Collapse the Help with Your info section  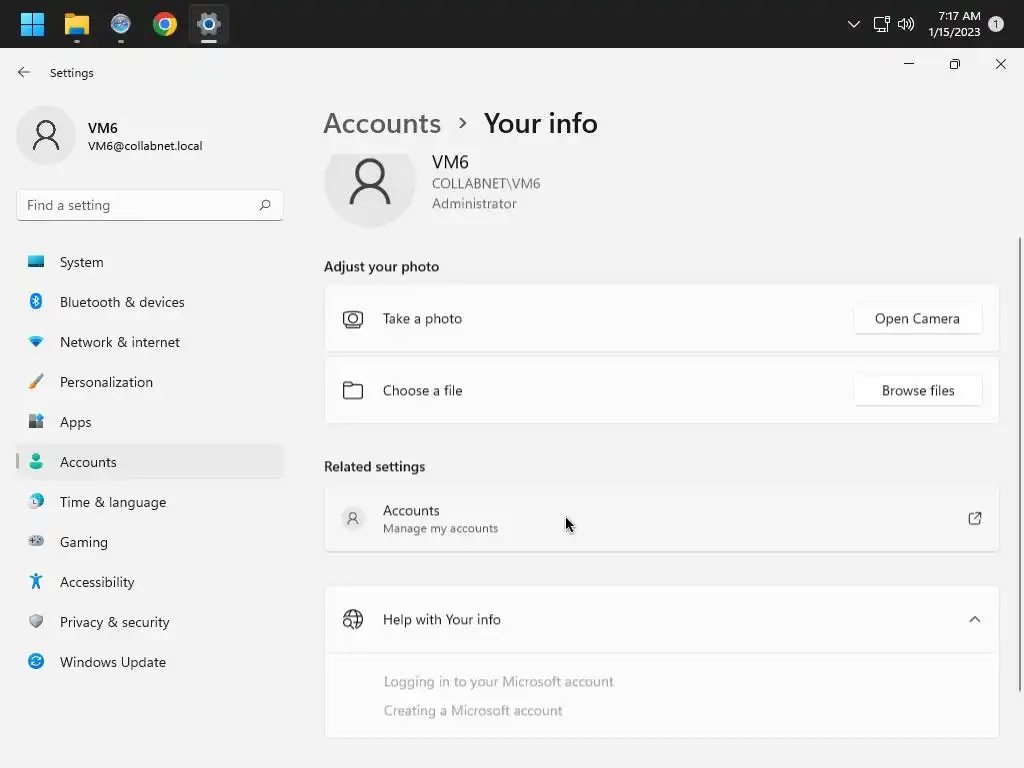[x=974, y=619]
